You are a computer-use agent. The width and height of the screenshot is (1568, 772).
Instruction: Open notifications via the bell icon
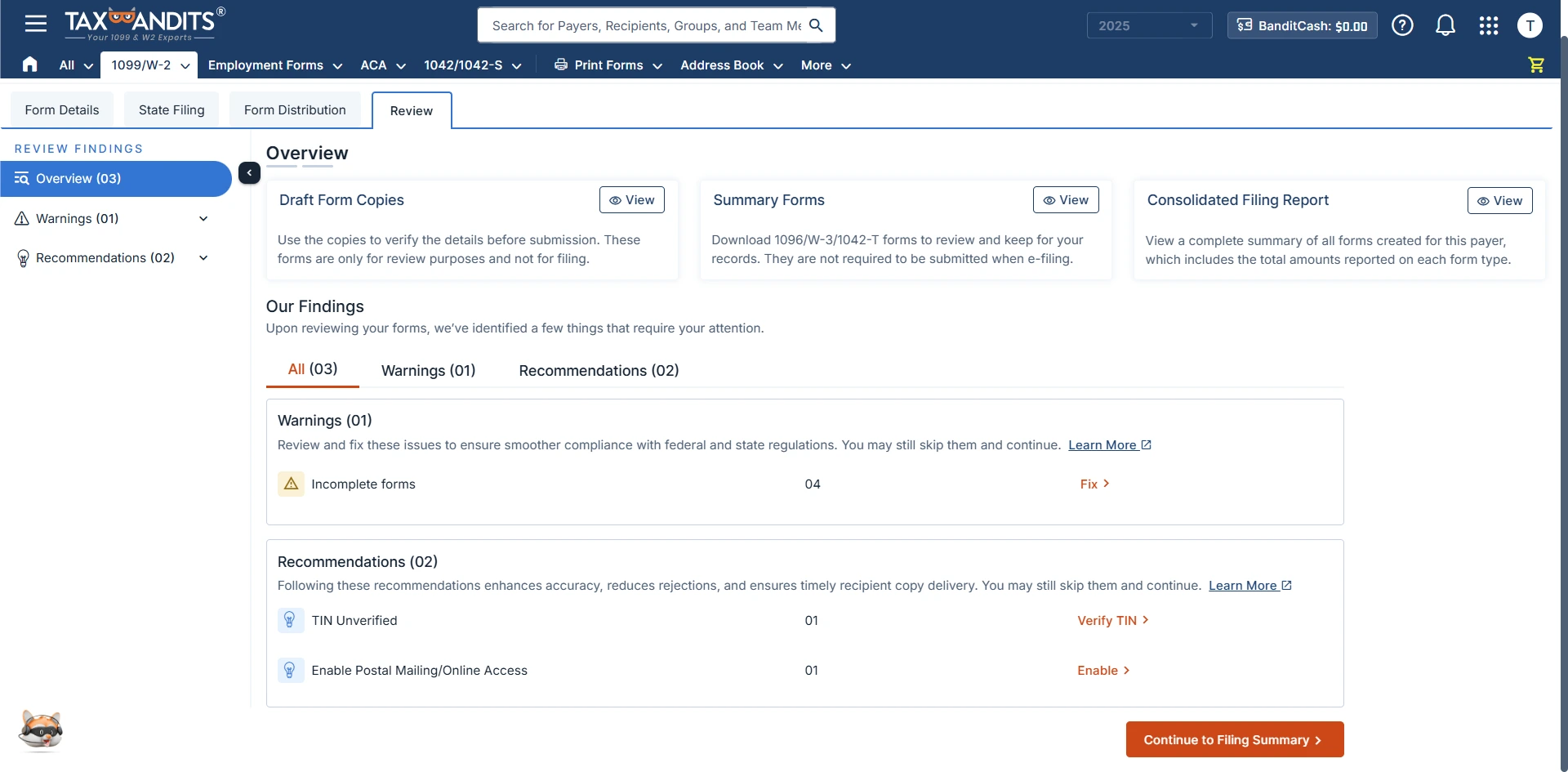pyautogui.click(x=1445, y=25)
